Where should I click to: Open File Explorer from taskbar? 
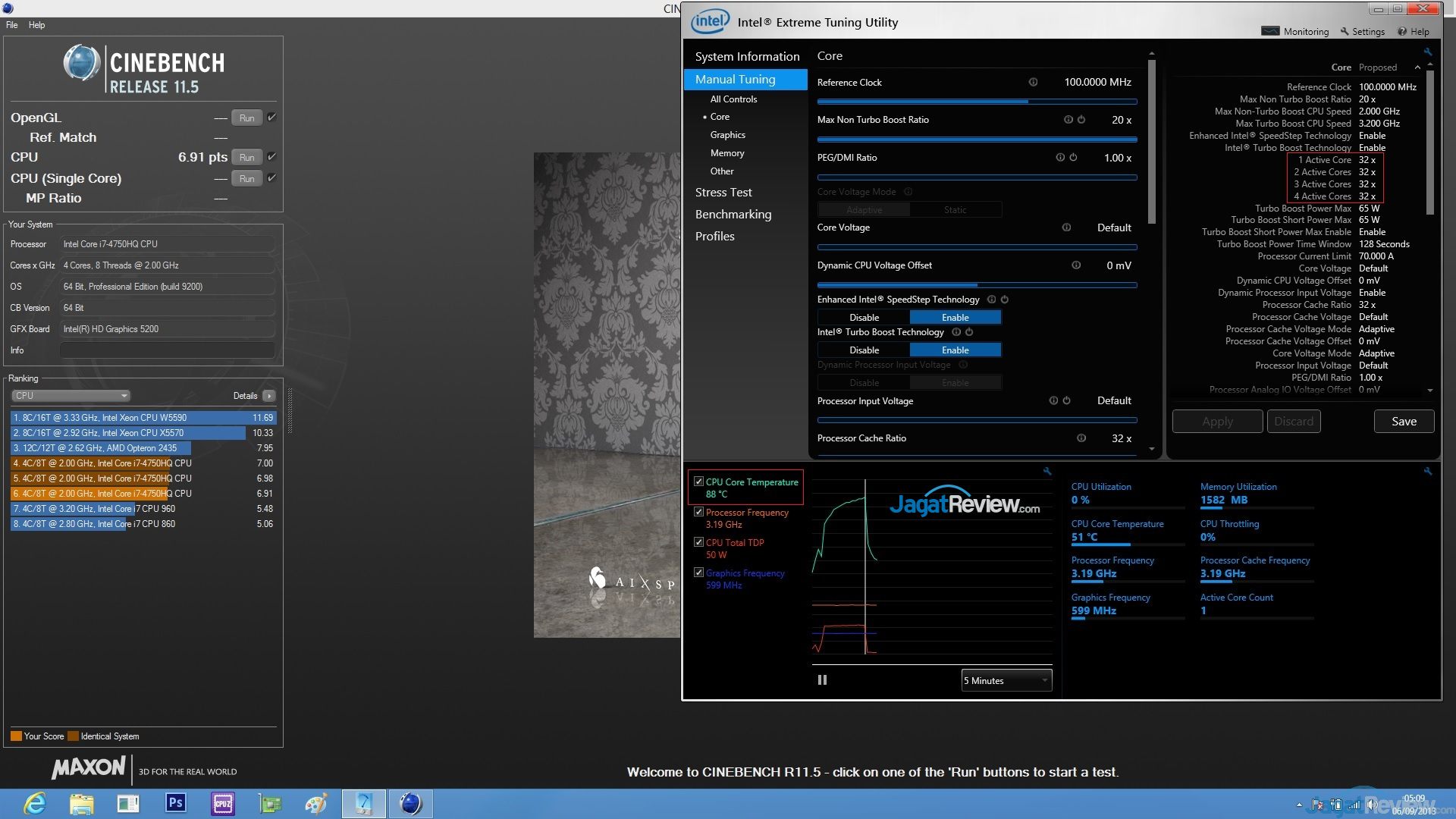point(82,804)
